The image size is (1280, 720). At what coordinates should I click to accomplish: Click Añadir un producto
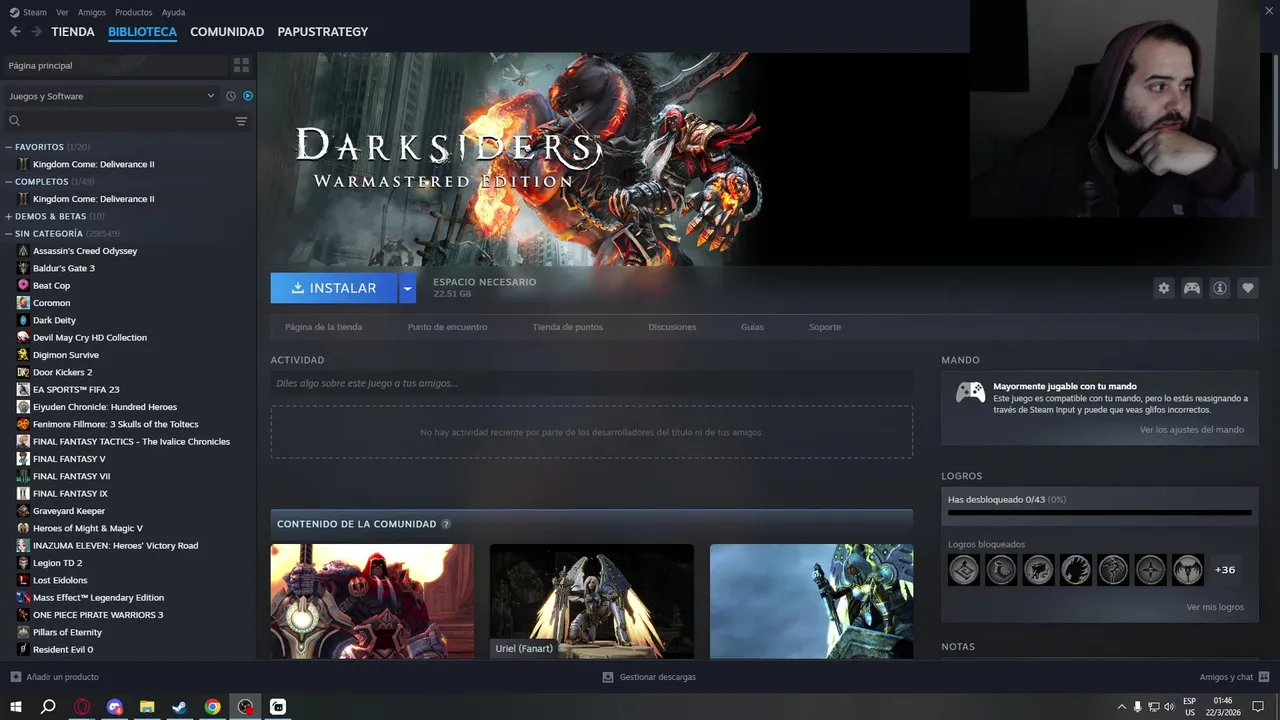55,677
